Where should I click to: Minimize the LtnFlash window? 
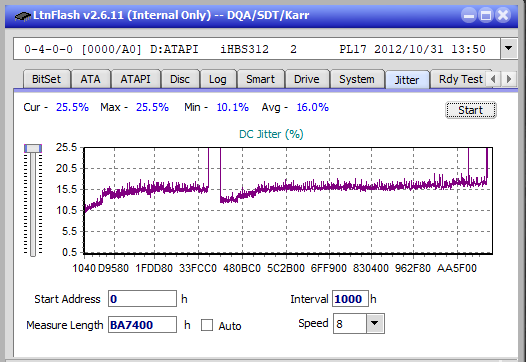(x=469, y=15)
